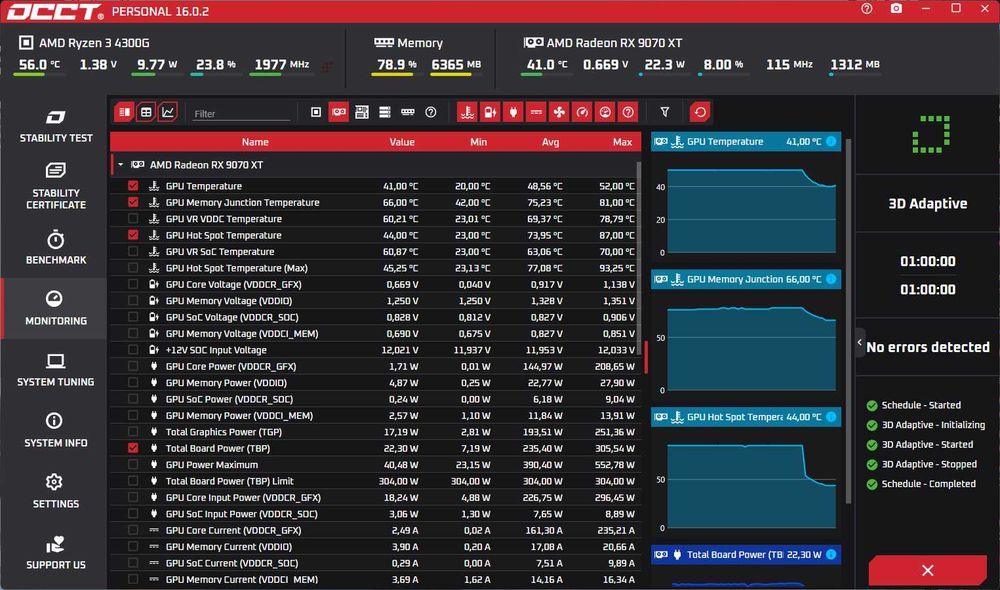1000x590 pixels.
Task: Reset min/max values with the refresh icon
Action: coord(700,112)
